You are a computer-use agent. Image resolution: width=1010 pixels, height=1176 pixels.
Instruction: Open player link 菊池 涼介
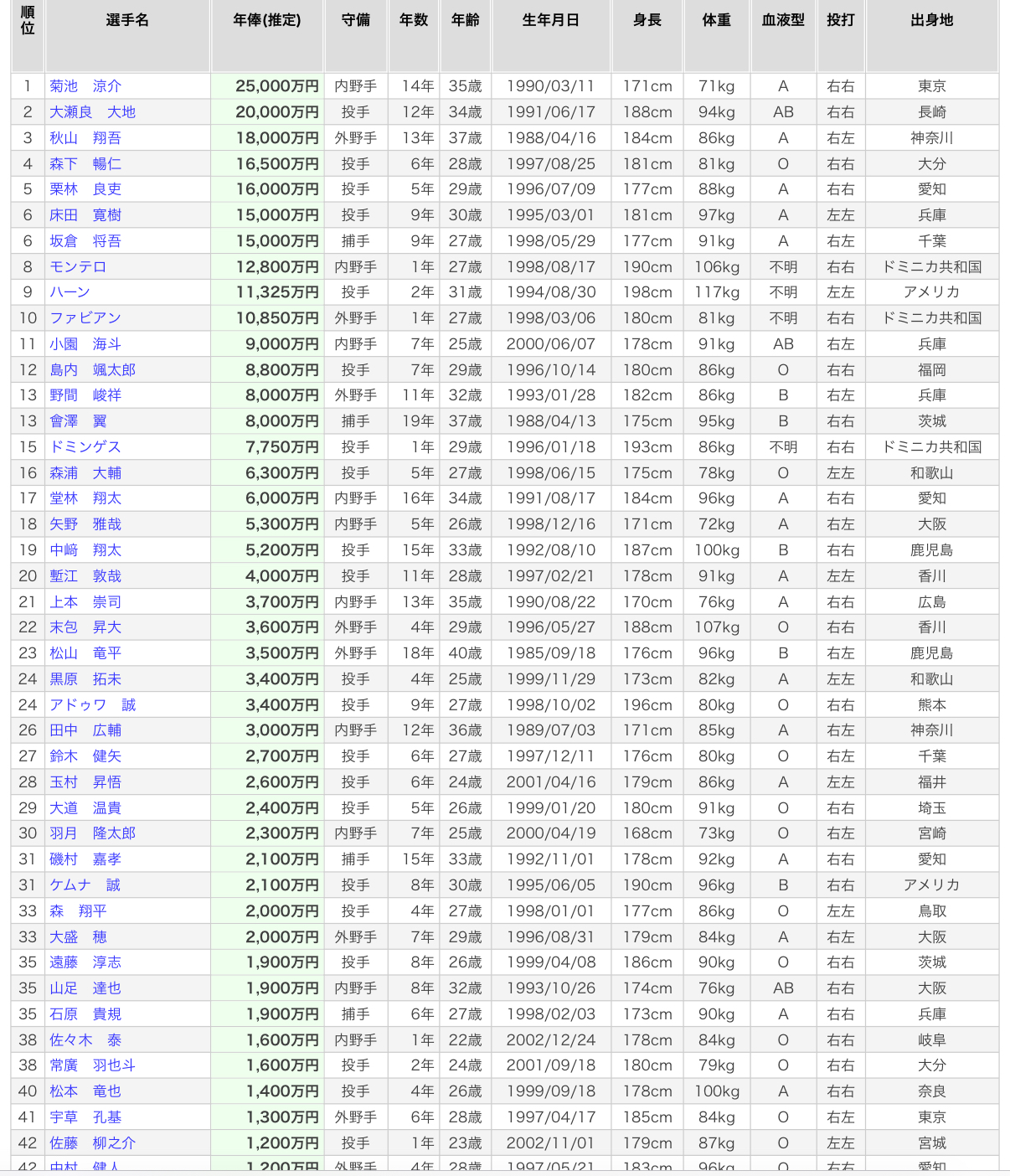click(85, 86)
